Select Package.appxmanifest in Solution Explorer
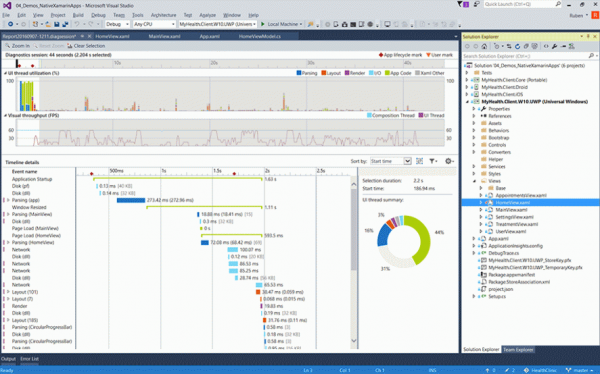Viewport: 600px width, 374px height. pos(512,275)
